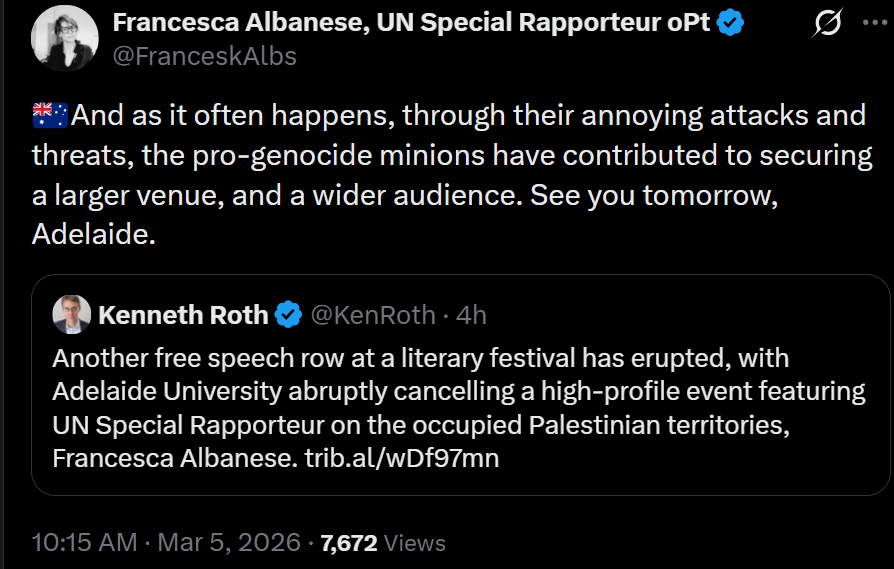Viewport: 894px width, 569px height.
Task: Click Francesca Albanese's profile avatar
Action: coord(64,38)
